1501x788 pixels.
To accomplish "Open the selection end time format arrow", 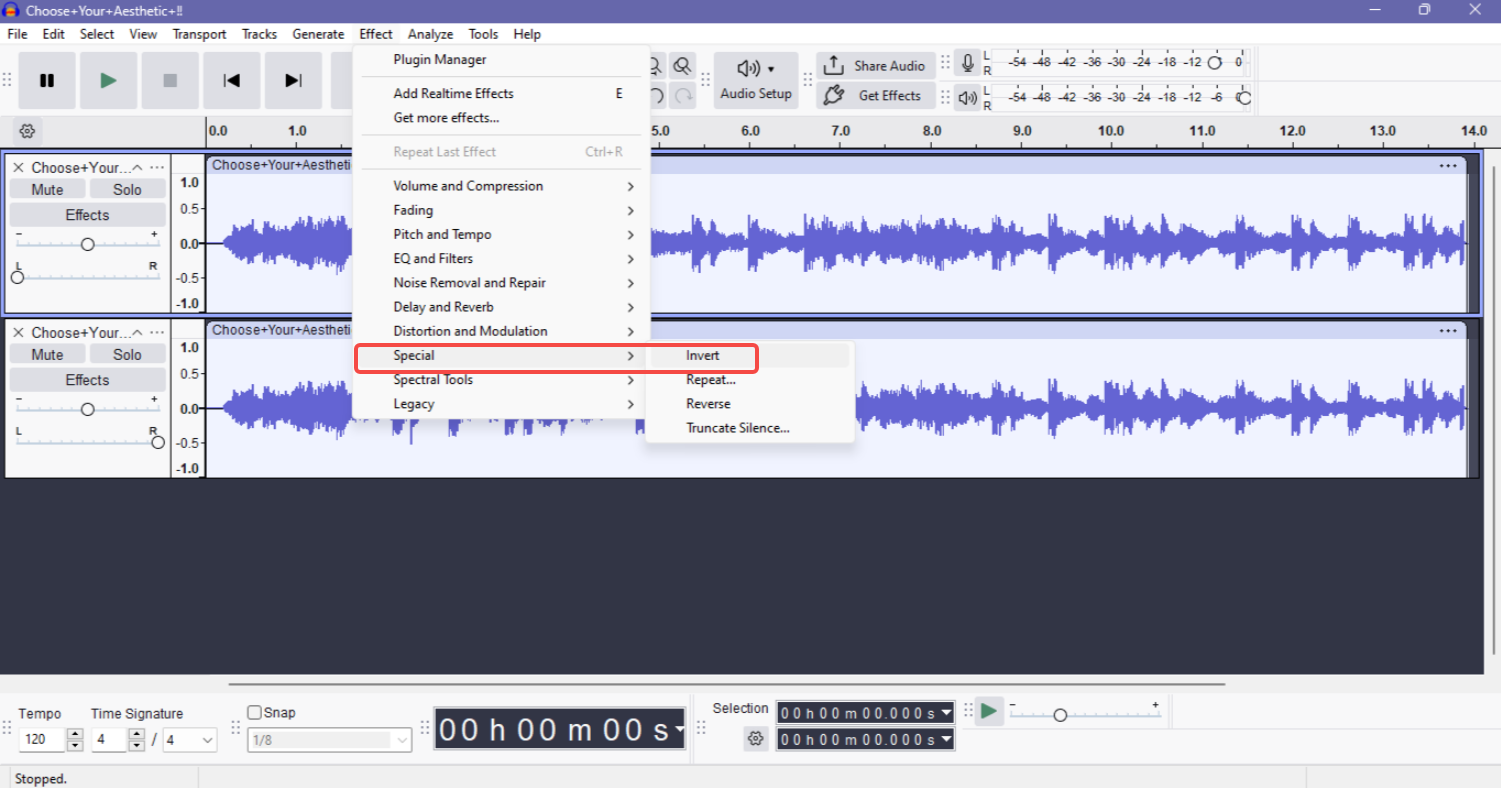I will 946,739.
